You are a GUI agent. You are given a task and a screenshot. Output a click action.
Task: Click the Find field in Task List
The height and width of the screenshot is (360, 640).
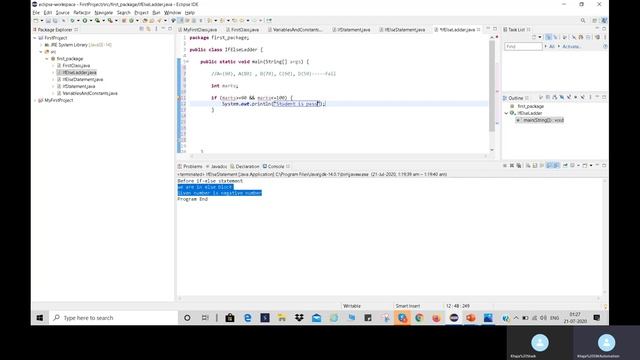point(523,47)
